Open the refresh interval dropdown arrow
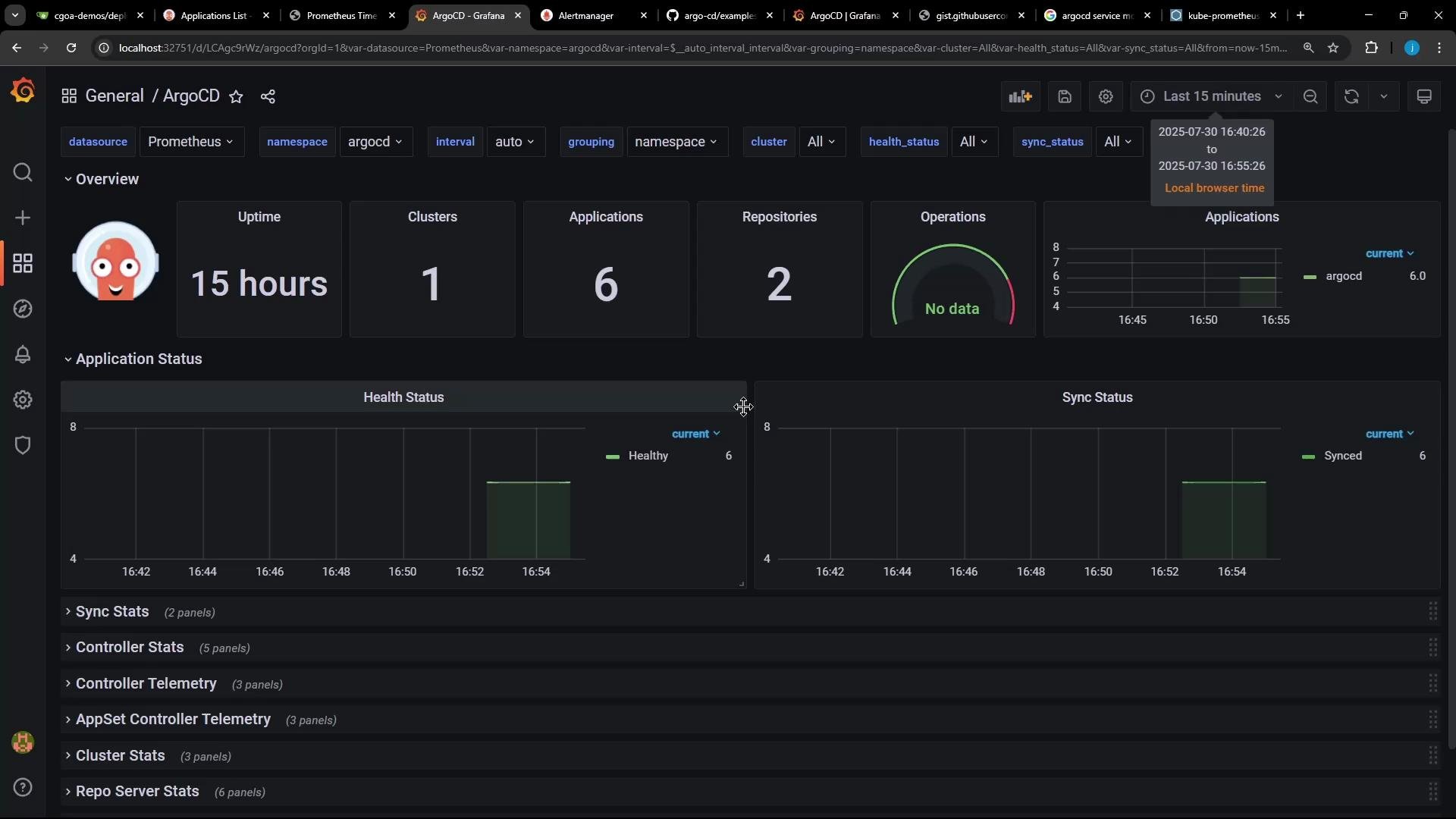This screenshot has height=819, width=1456. (1384, 96)
